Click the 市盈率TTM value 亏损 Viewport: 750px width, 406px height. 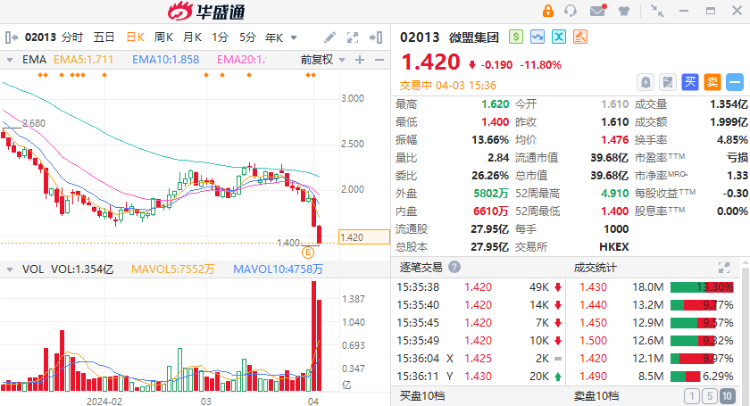coord(737,158)
